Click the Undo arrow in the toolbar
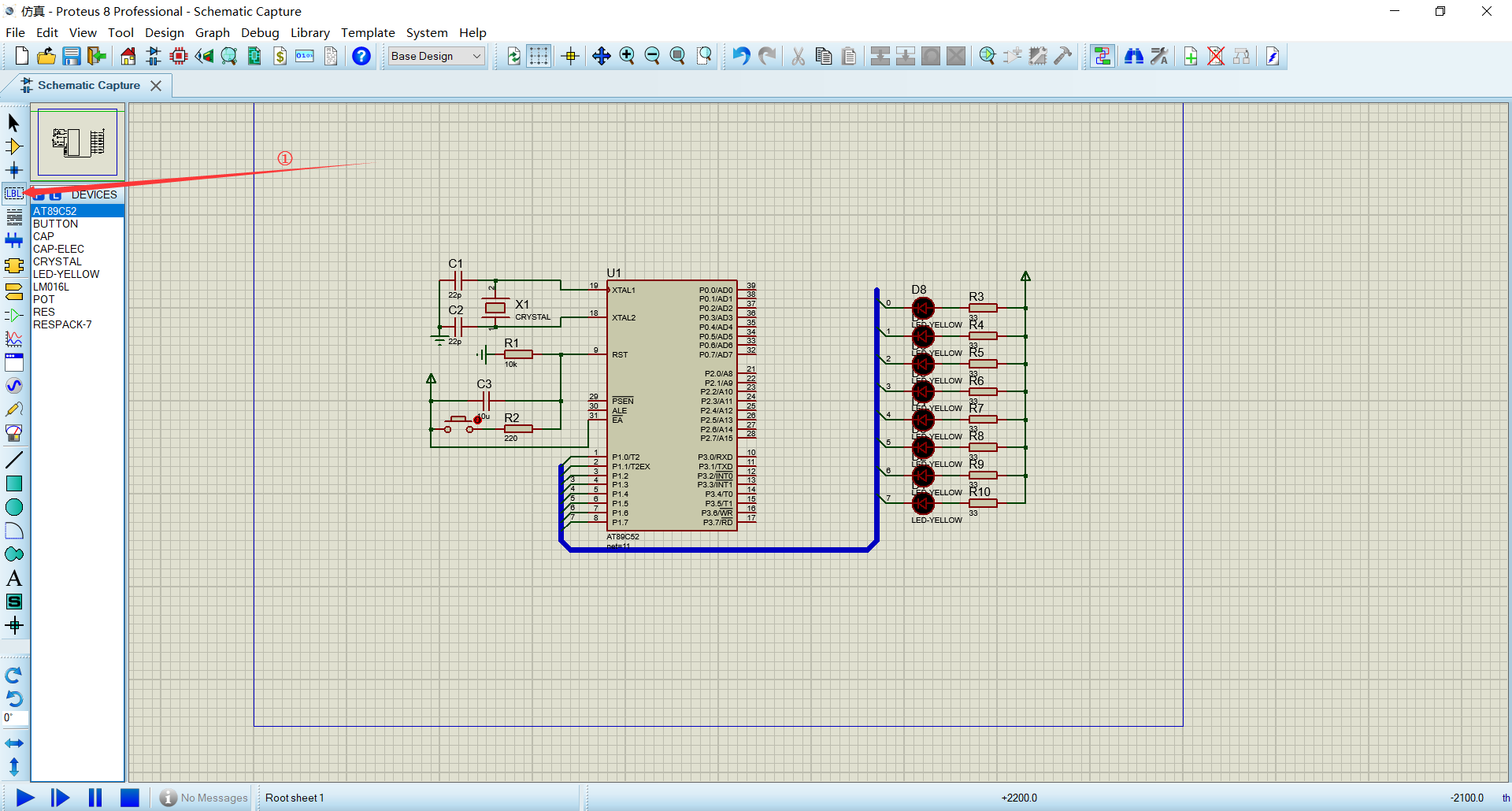 [741, 56]
